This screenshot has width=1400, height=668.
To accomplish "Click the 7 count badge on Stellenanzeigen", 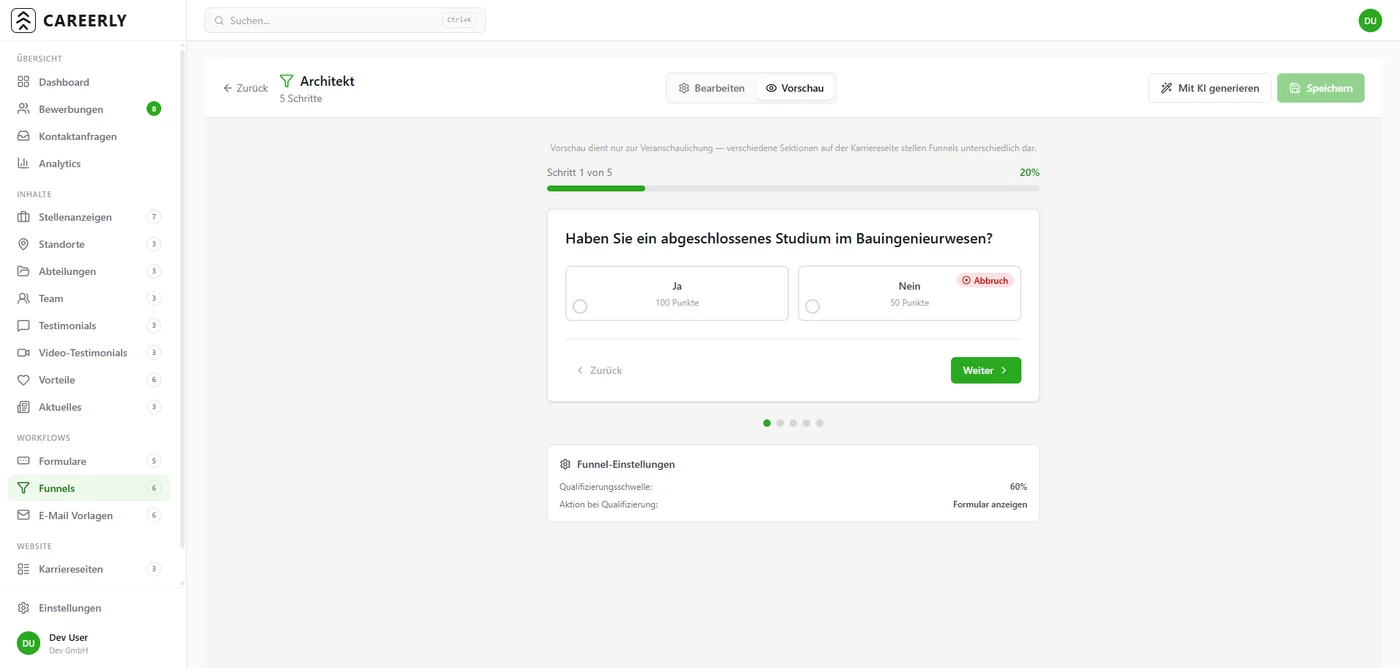I will (x=154, y=217).
